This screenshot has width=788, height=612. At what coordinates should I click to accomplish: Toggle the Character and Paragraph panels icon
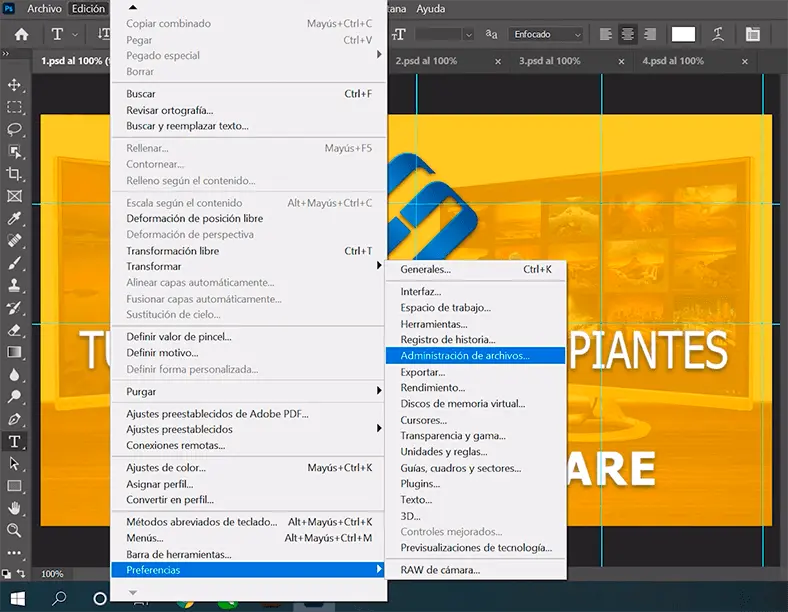coord(752,34)
